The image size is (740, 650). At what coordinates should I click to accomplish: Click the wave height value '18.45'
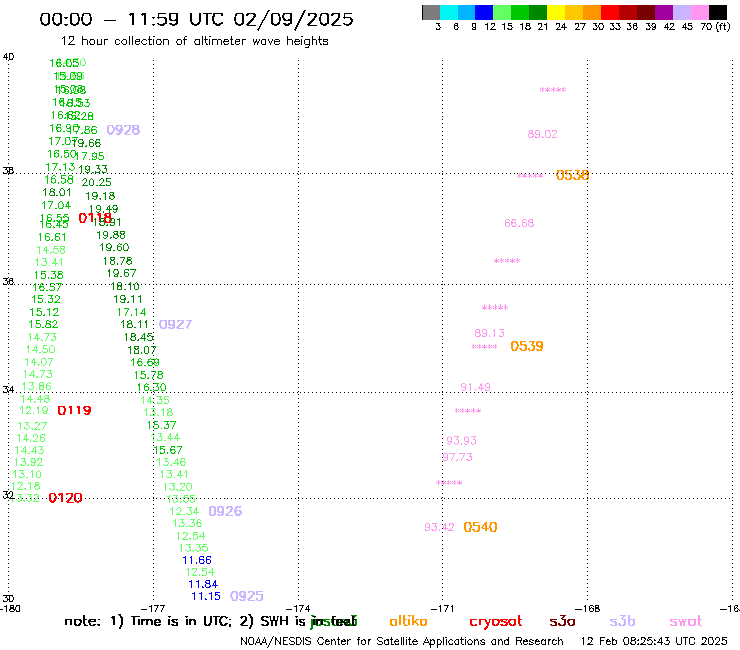[x=138, y=337]
